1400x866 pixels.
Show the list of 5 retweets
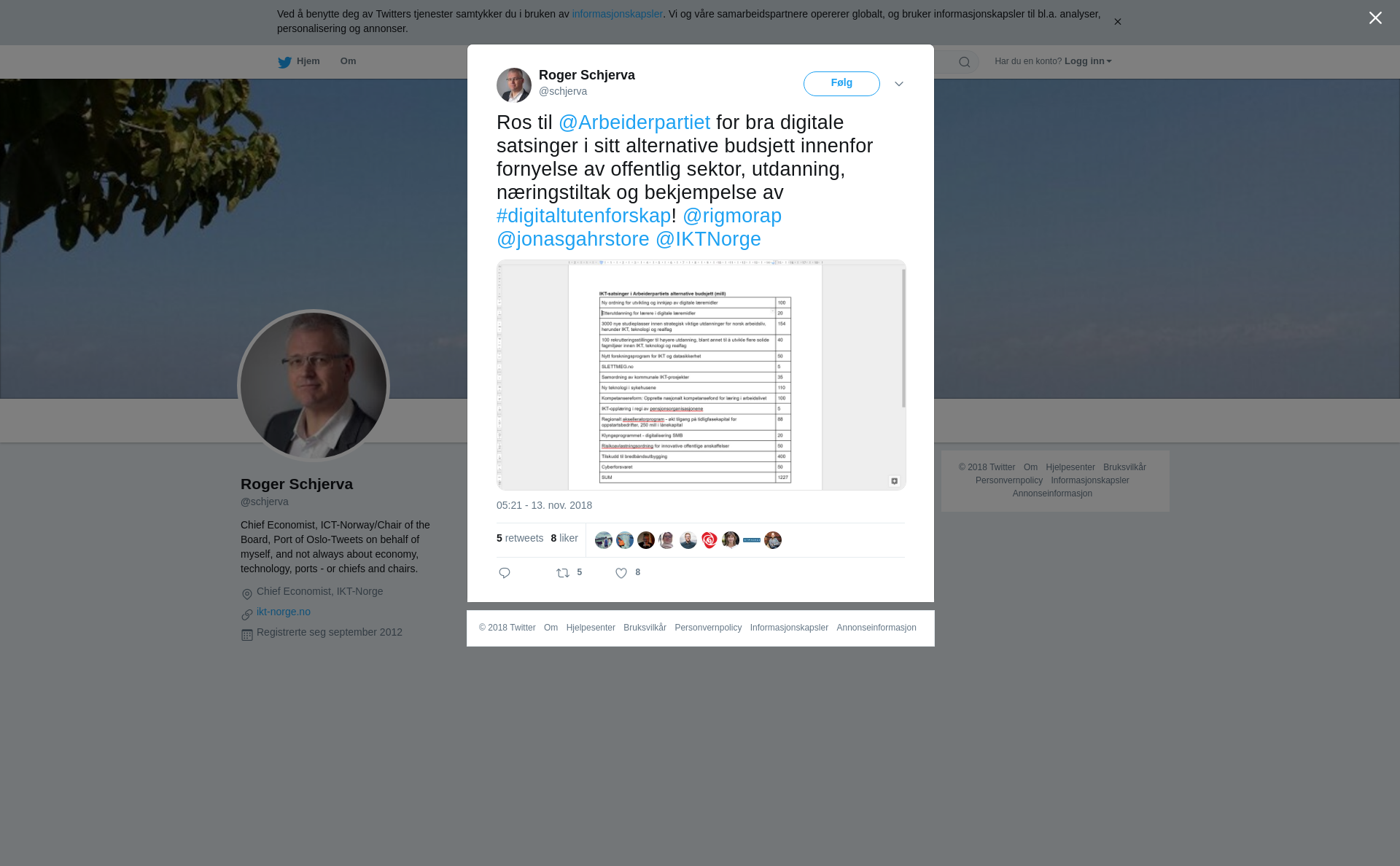coord(520,538)
